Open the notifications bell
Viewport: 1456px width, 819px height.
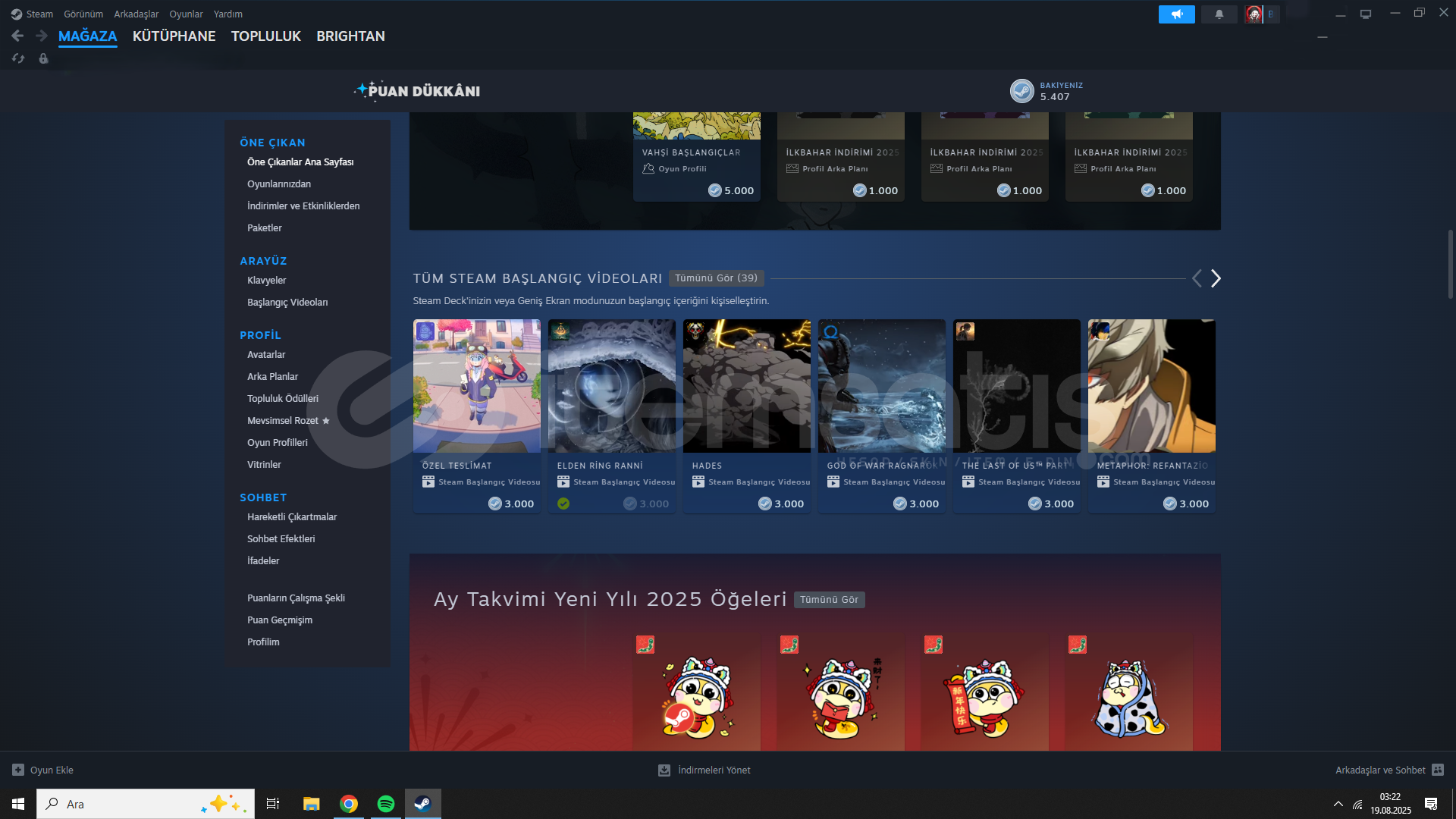coord(1219,14)
